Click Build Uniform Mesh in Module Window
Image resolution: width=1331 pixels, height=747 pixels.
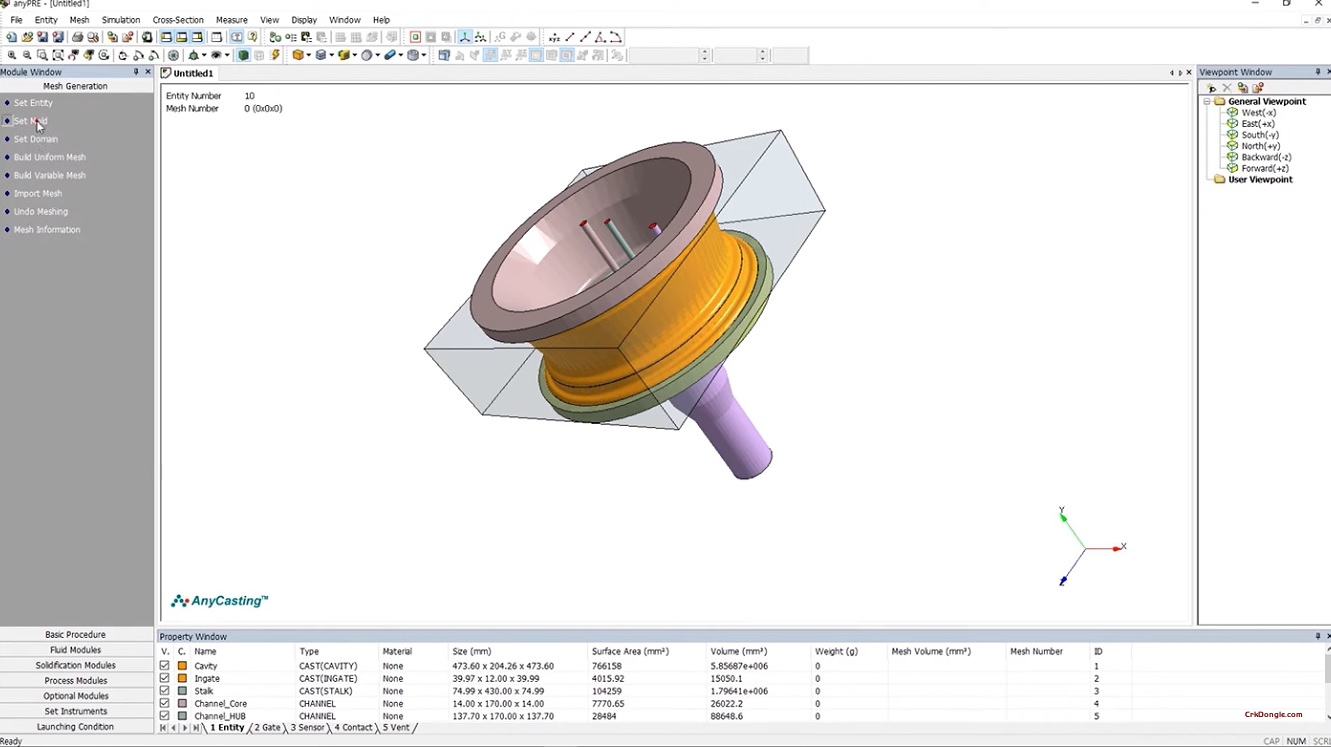click(52, 157)
